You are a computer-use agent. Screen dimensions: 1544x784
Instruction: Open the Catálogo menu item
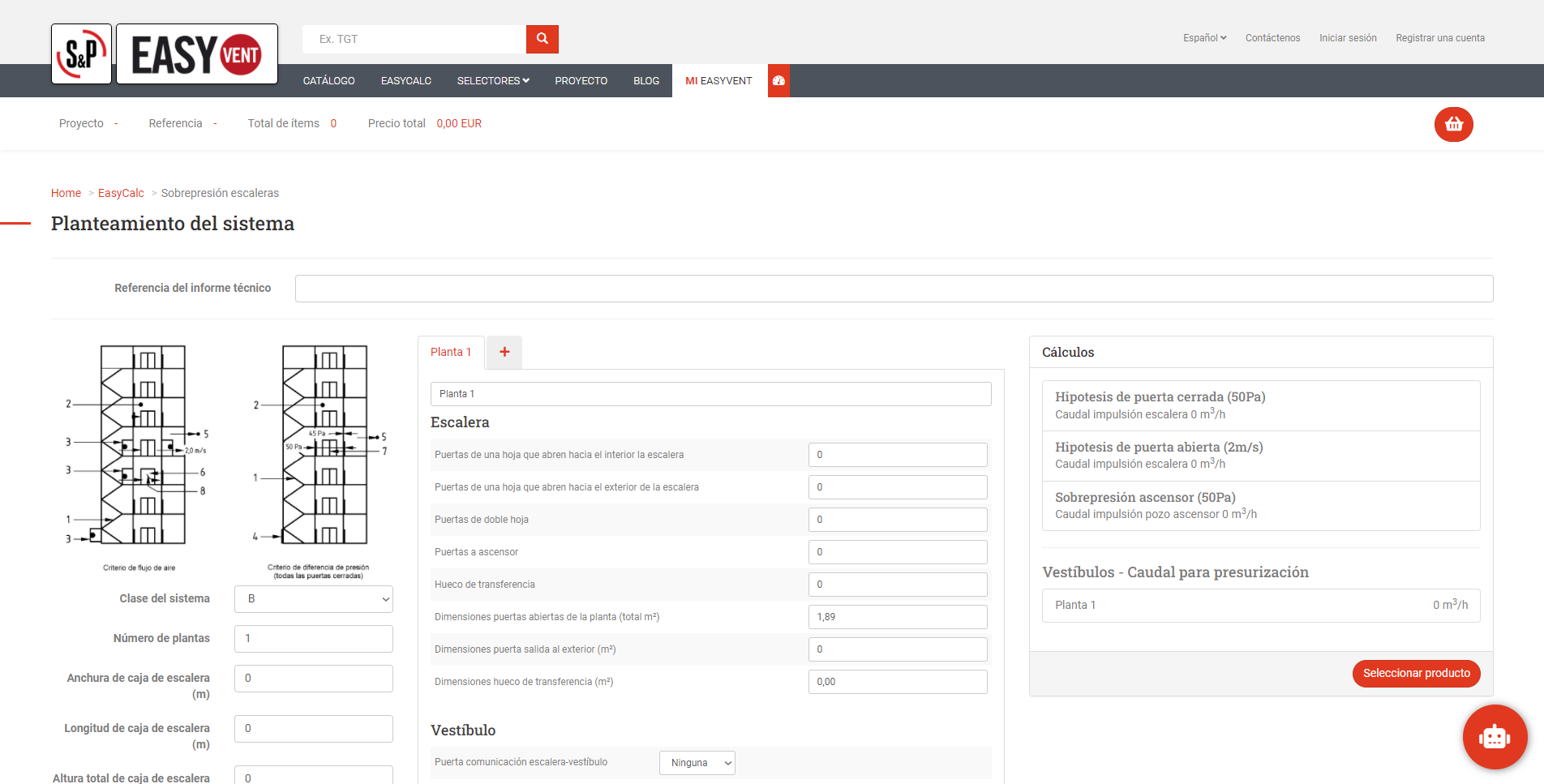[x=328, y=81]
